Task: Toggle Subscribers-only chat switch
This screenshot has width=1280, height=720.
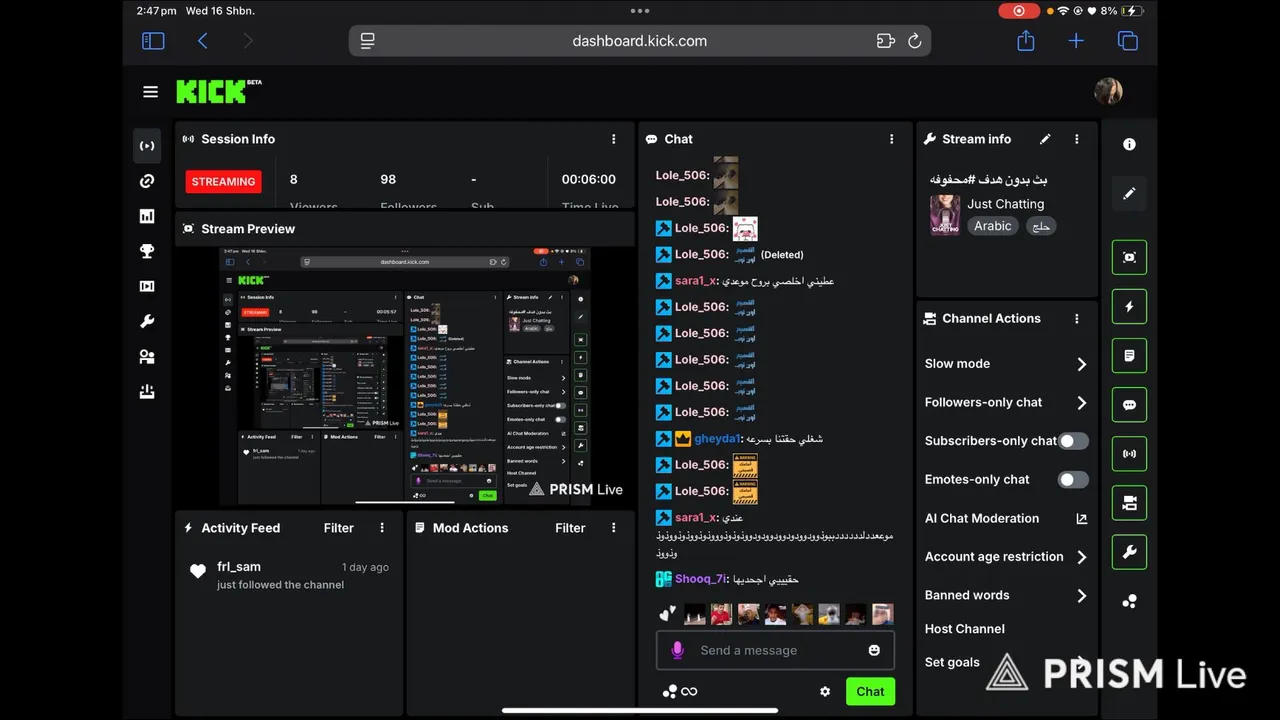Action: (x=1073, y=441)
